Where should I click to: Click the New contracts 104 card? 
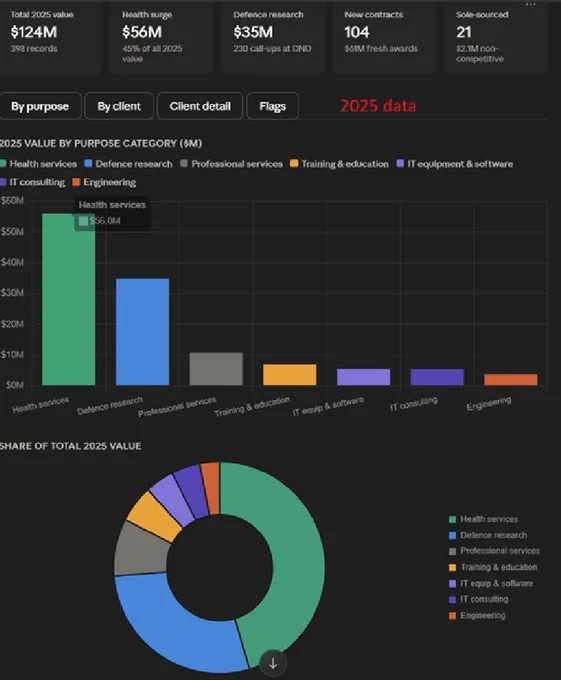[384, 37]
